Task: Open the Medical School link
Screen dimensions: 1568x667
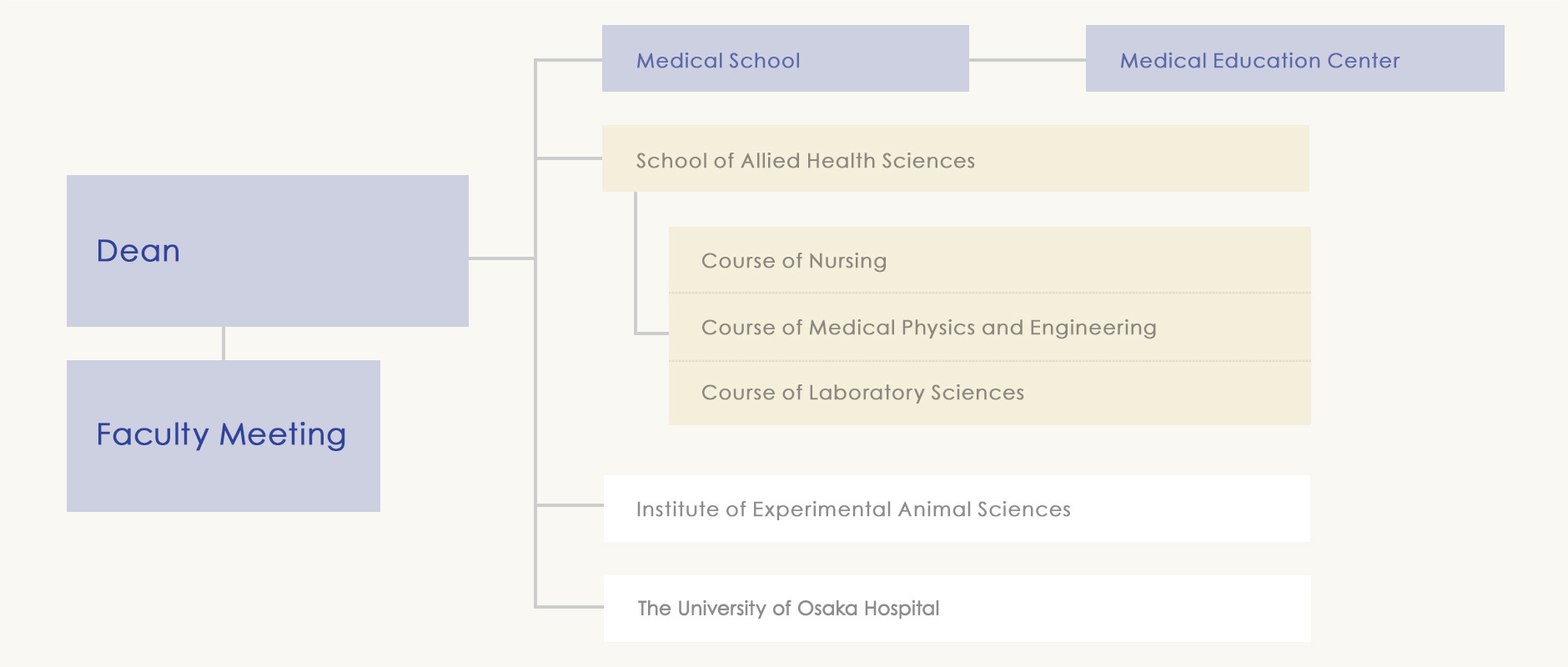Action: (785, 58)
